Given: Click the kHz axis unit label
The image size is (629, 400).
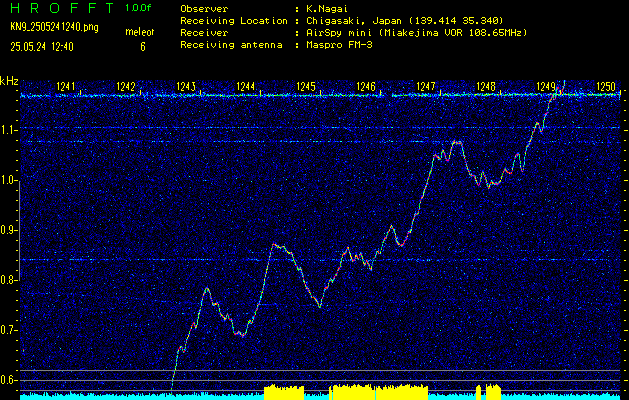Looking at the screenshot, I should (9, 81).
